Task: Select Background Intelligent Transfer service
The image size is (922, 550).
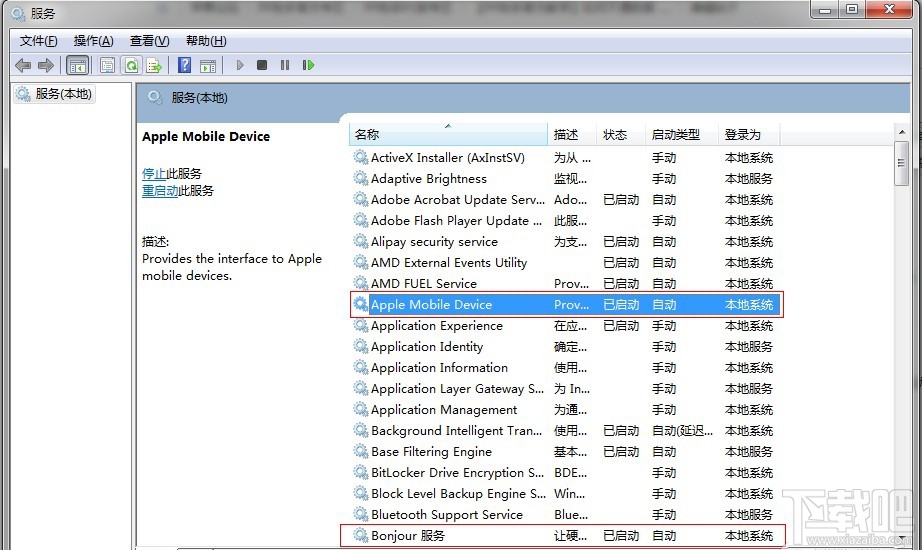Action: [566, 431]
